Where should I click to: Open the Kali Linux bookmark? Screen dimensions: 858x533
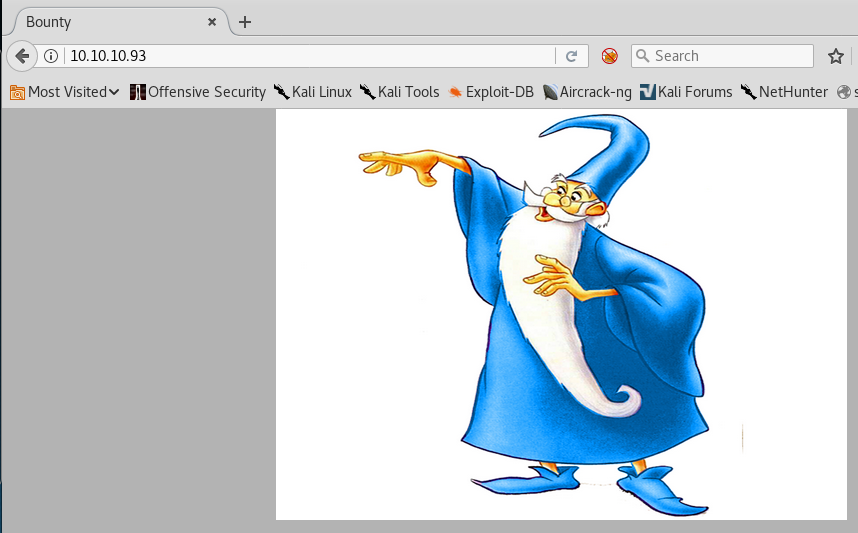pyautogui.click(x=313, y=92)
